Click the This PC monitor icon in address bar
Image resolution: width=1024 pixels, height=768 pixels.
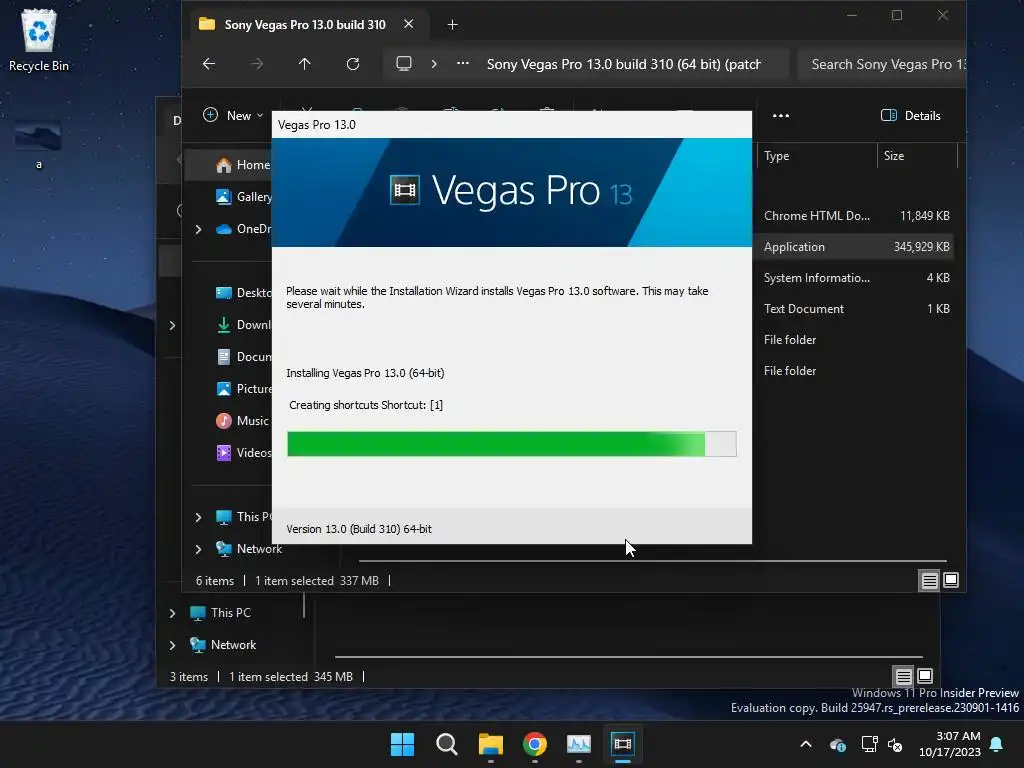[x=404, y=64]
